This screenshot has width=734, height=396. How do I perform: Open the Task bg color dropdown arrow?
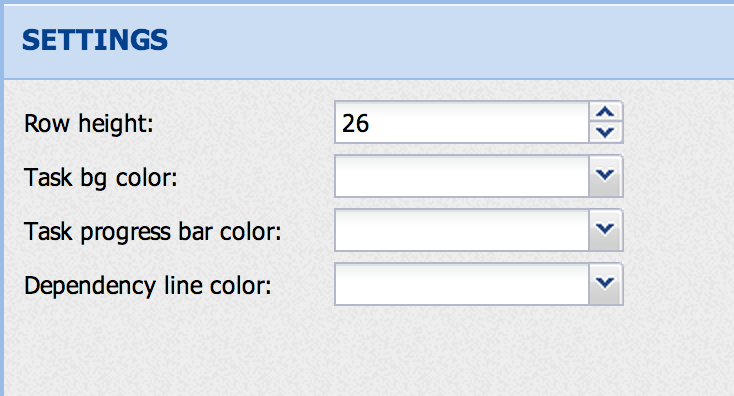pyautogui.click(x=605, y=176)
